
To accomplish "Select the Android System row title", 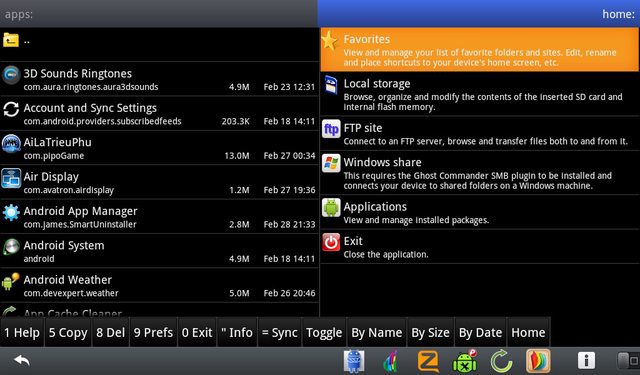I will 64,246.
